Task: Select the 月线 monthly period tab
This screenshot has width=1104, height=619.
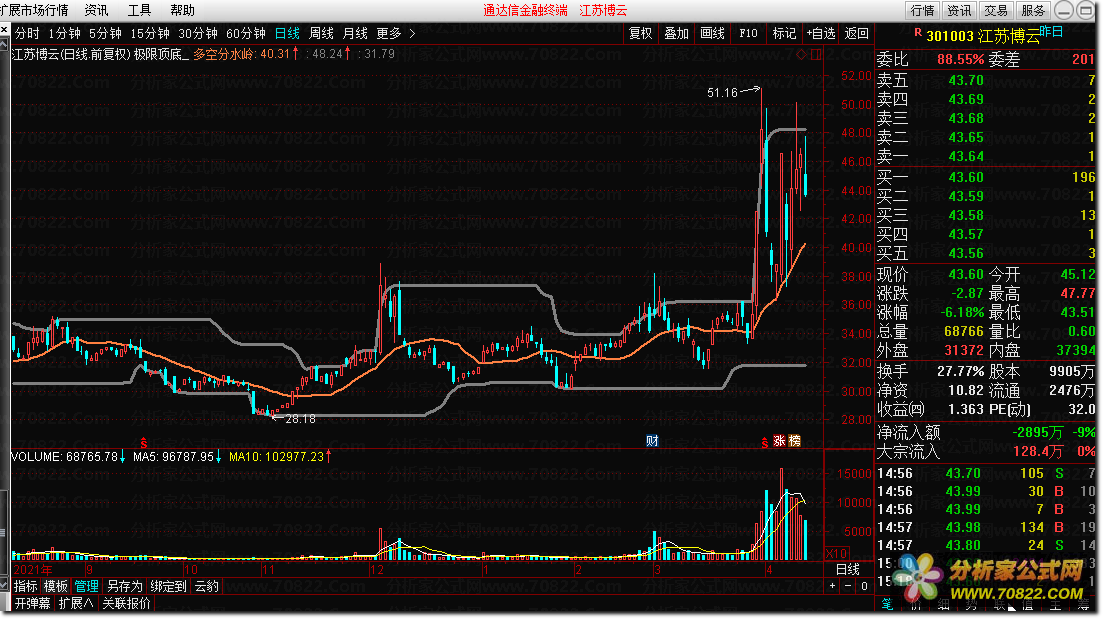Action: pyautogui.click(x=355, y=33)
